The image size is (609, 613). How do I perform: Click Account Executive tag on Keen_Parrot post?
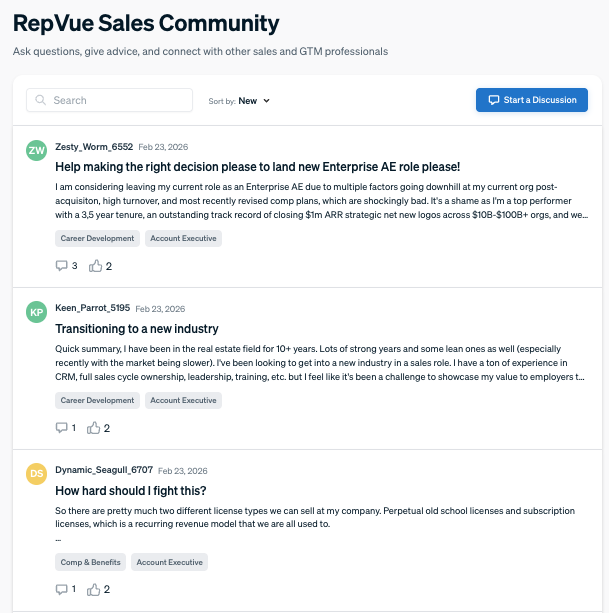tap(183, 400)
